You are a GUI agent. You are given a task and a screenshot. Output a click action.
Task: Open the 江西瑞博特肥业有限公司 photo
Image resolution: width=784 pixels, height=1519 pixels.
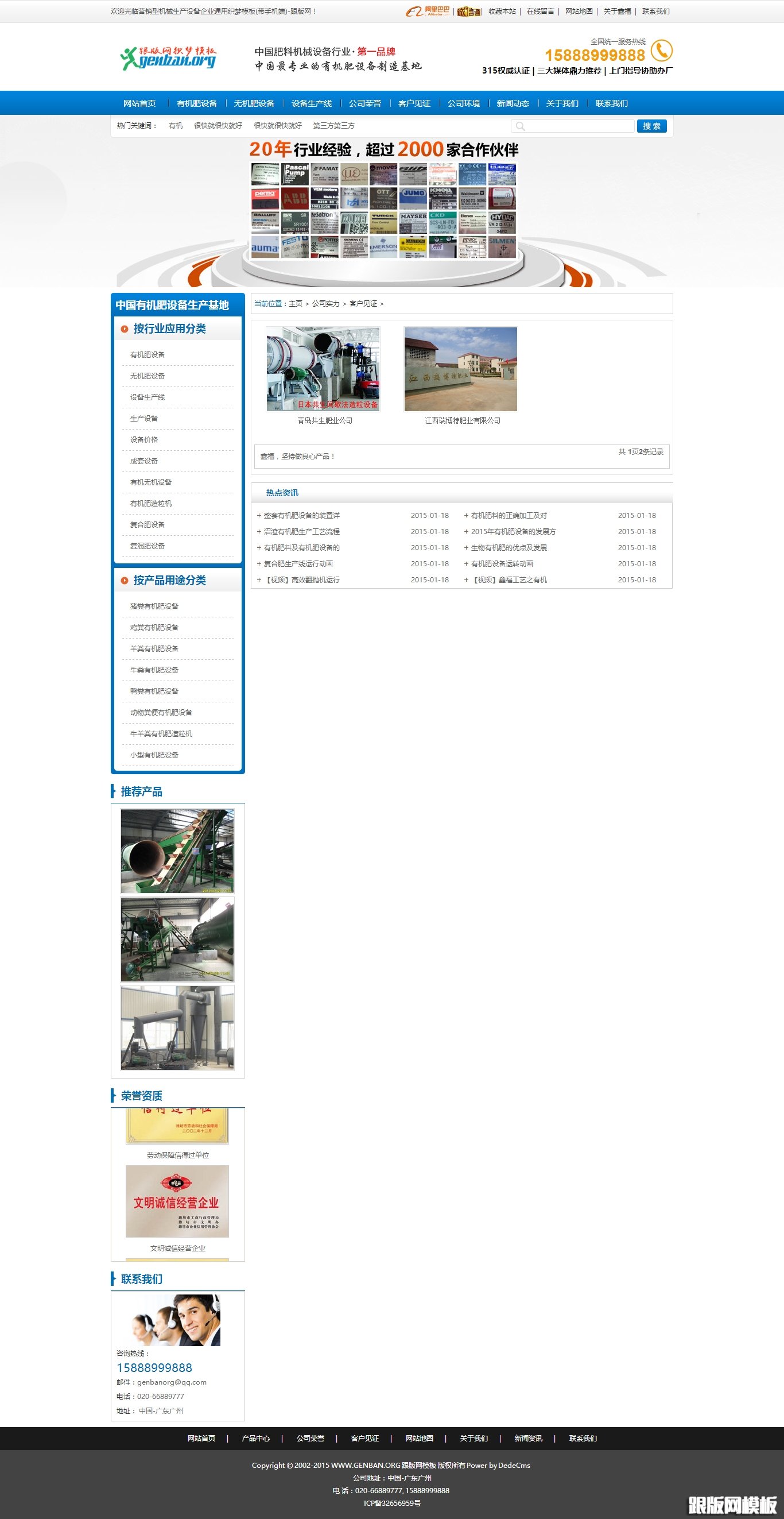tap(460, 369)
